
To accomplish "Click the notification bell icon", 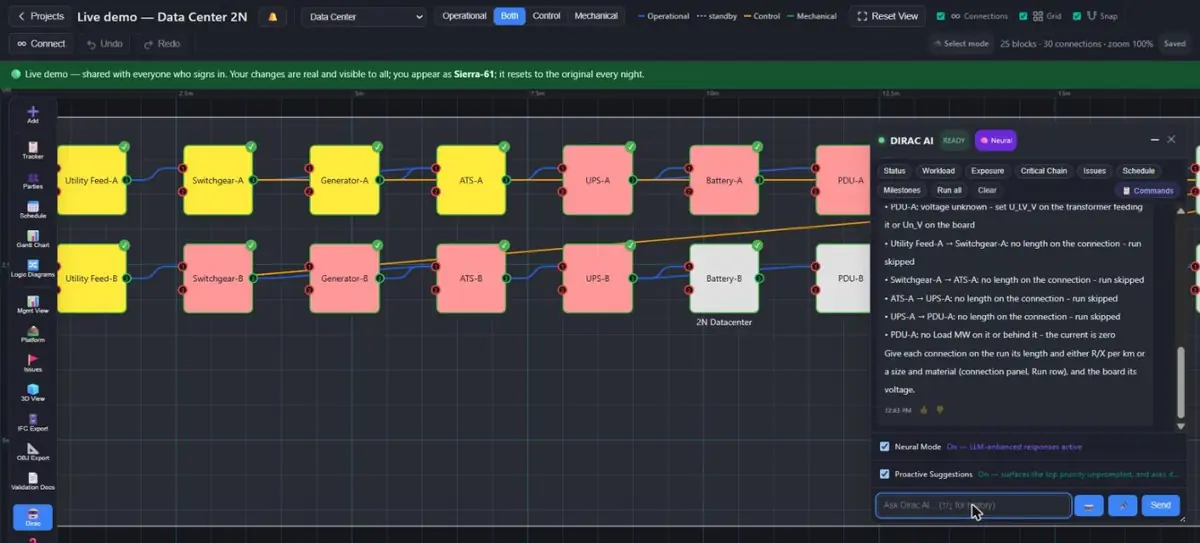I will (272, 17).
